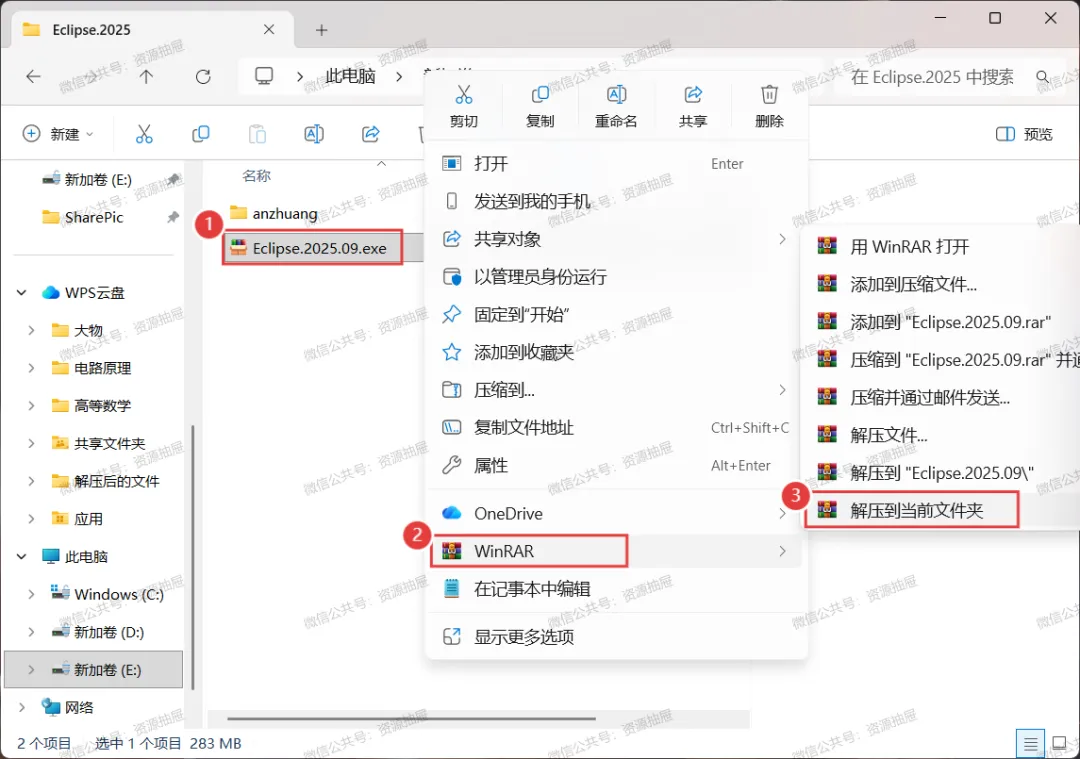
Task: Select 显示更多选项 entry
Action: pos(615,637)
